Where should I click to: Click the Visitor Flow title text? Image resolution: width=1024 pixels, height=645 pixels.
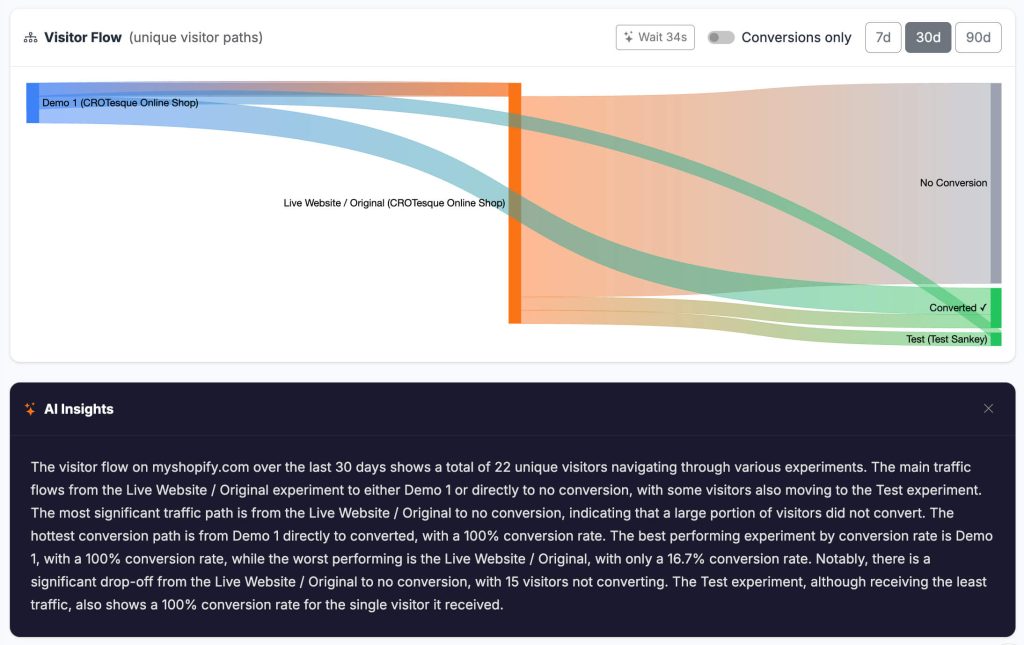85,37
